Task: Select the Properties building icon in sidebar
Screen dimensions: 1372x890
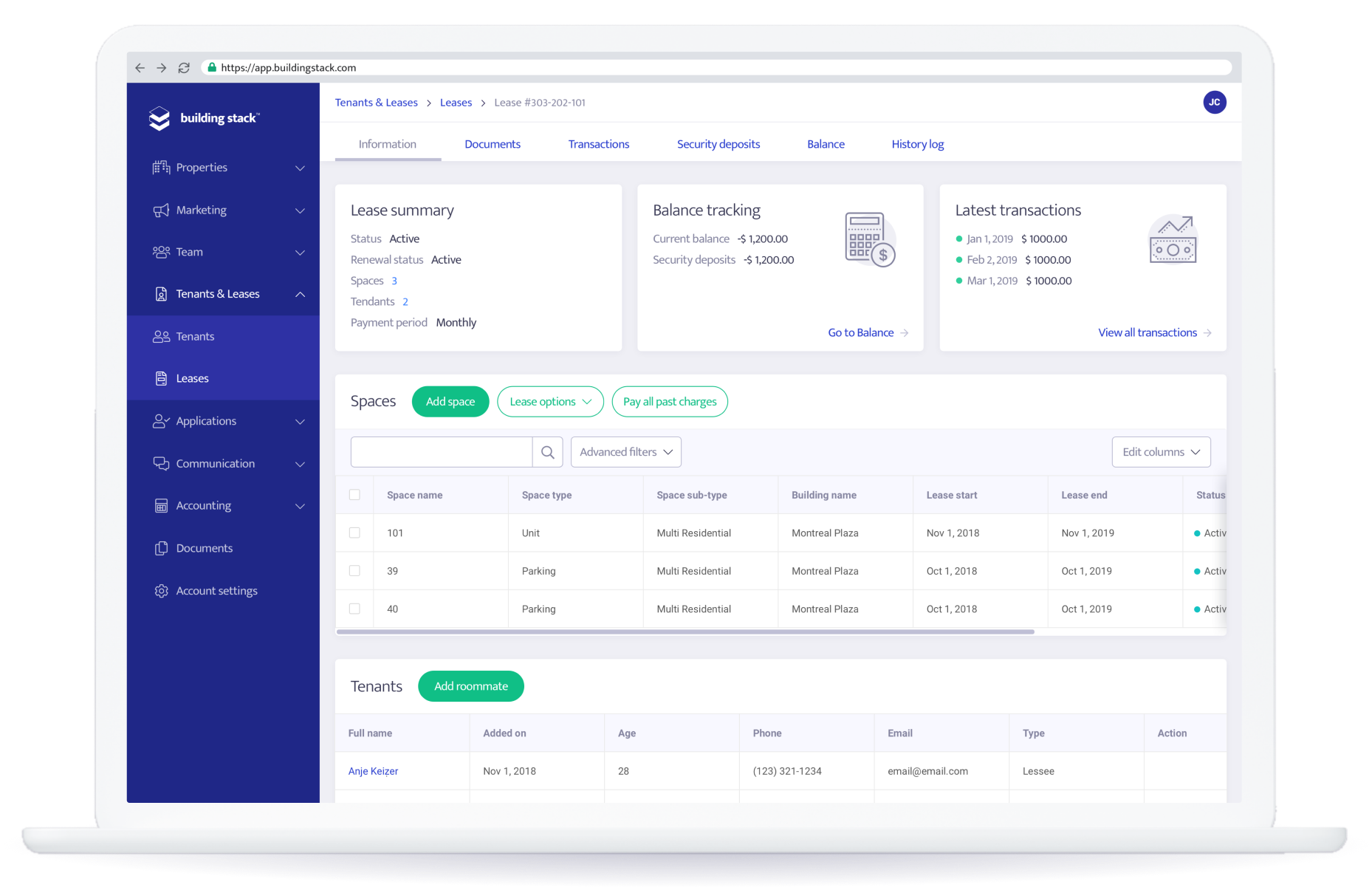Action: coord(160,167)
